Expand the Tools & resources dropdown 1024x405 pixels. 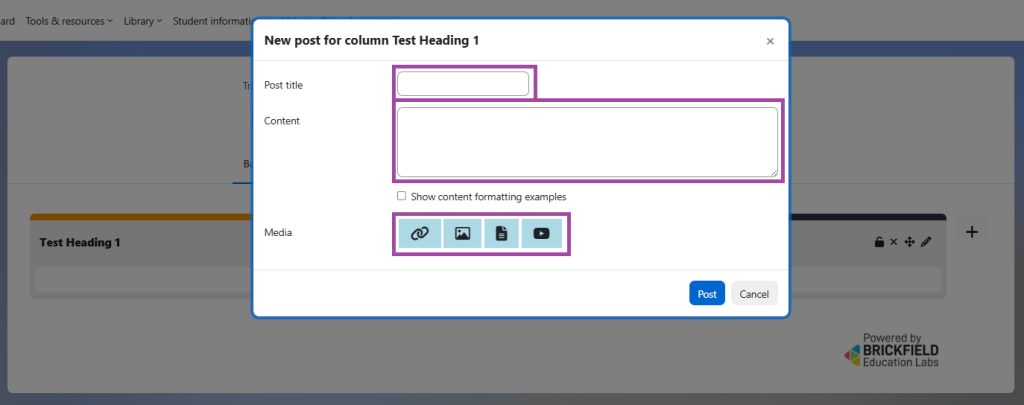[68, 21]
